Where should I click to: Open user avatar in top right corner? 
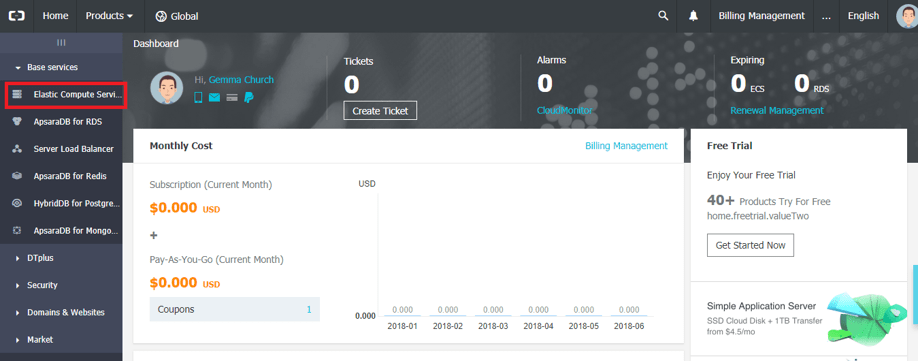(907, 16)
